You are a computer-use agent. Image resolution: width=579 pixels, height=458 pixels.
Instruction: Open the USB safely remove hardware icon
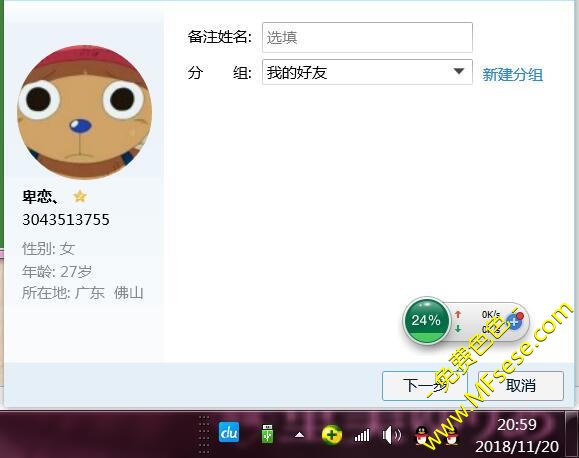click(x=267, y=433)
